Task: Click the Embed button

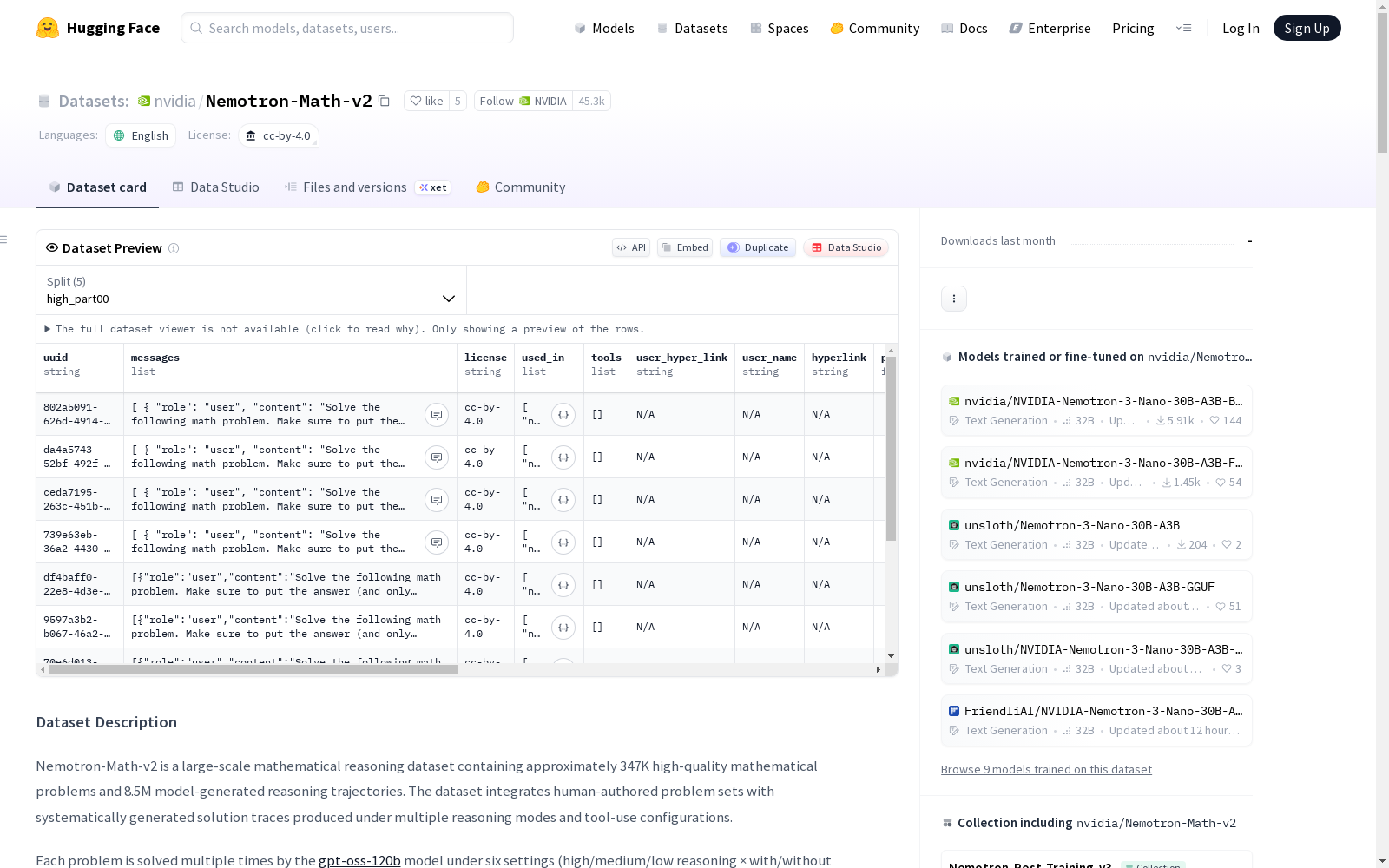Action: [685, 247]
